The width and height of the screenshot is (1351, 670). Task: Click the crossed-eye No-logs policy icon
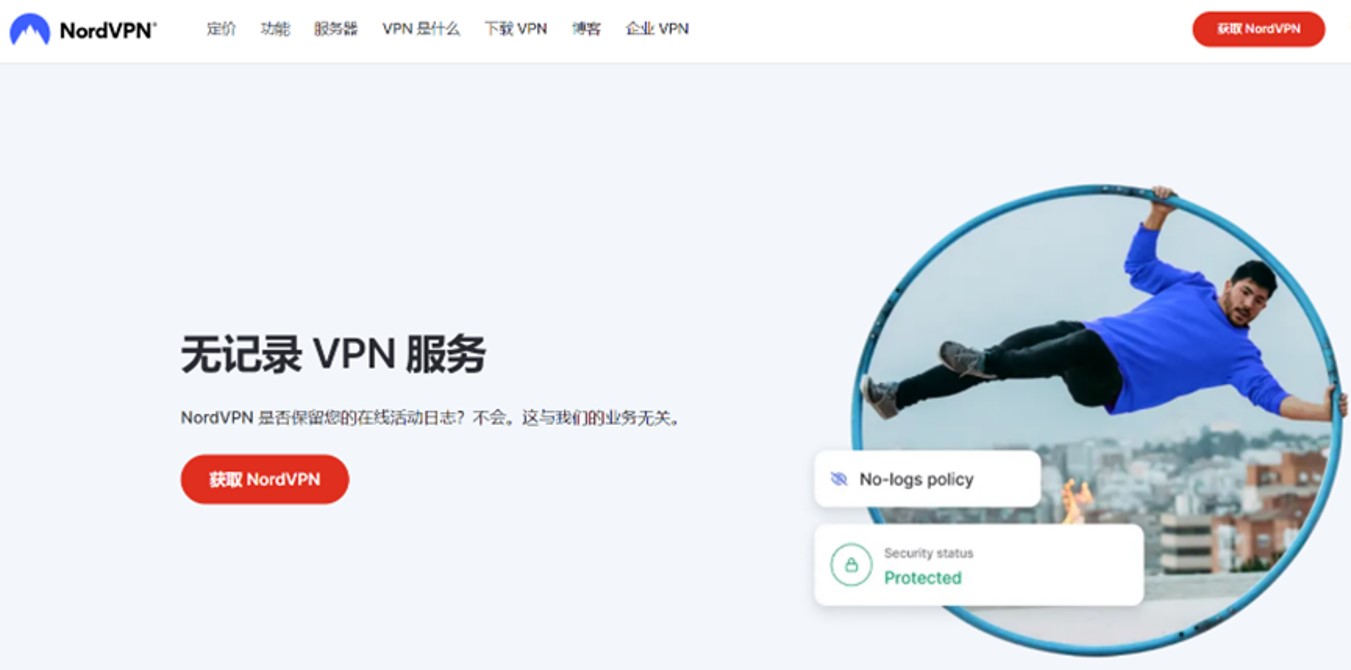839,479
